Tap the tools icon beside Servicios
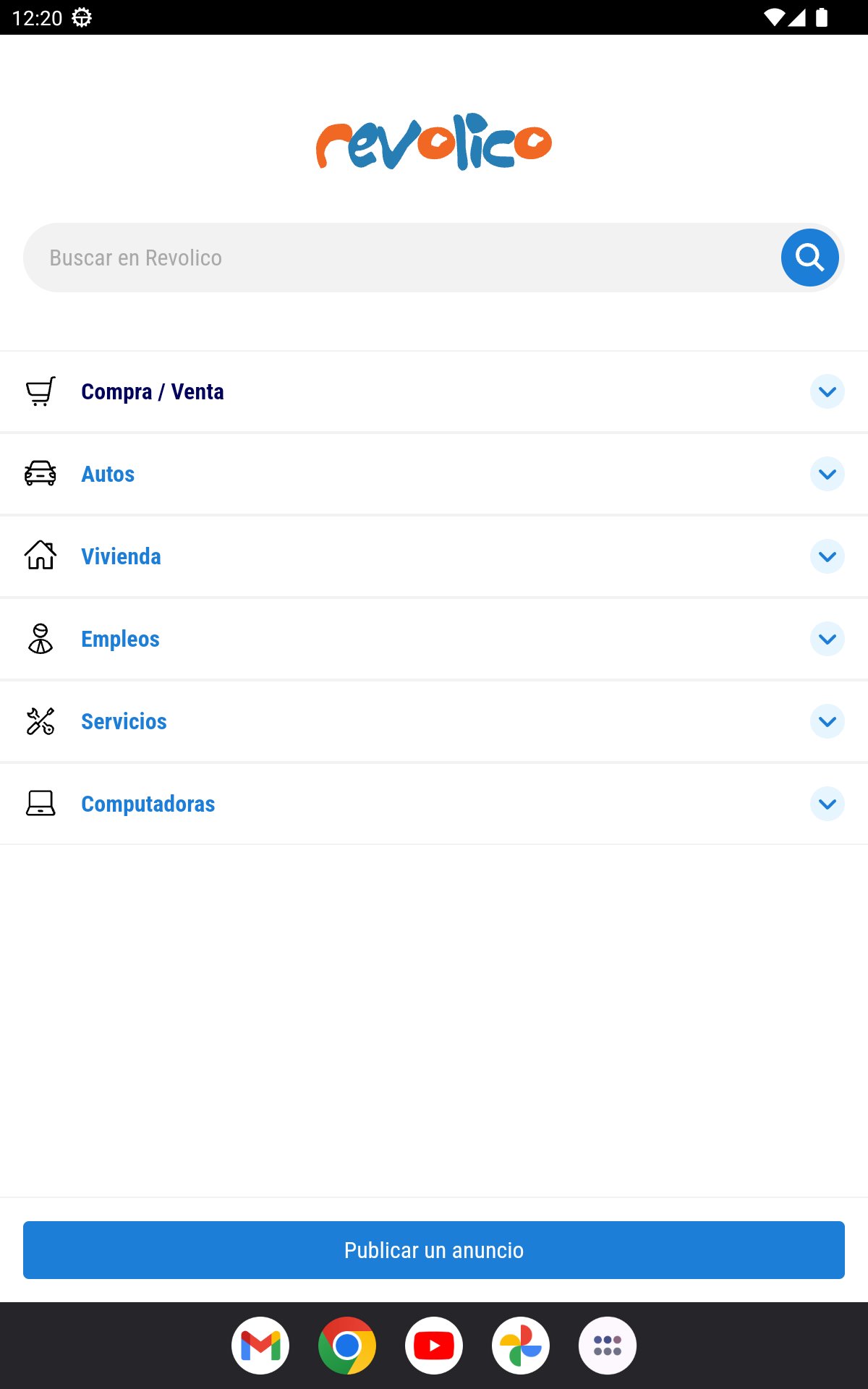868x1389 pixels. 41,721
